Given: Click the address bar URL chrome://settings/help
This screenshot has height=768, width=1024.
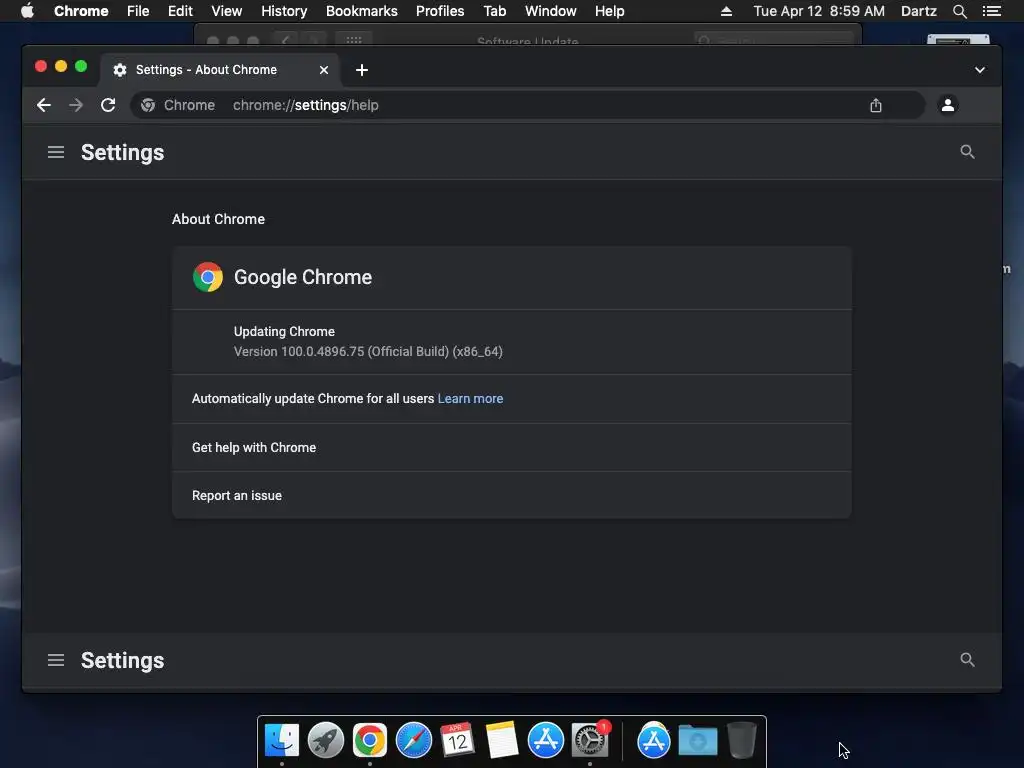Looking at the screenshot, I should 306,105.
